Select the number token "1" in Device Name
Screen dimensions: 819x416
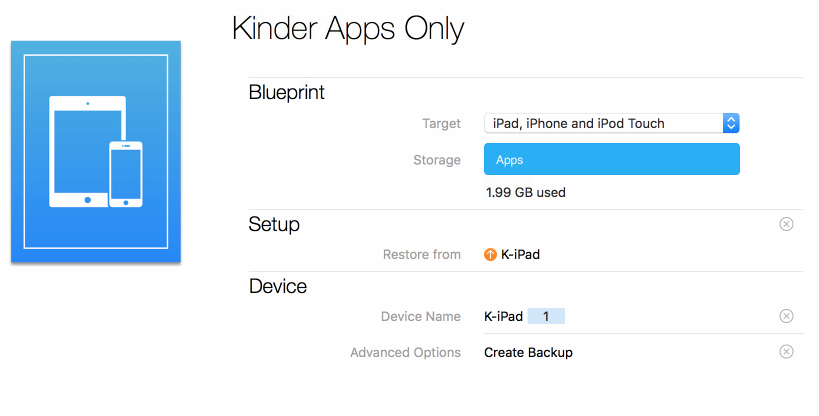pos(546,317)
